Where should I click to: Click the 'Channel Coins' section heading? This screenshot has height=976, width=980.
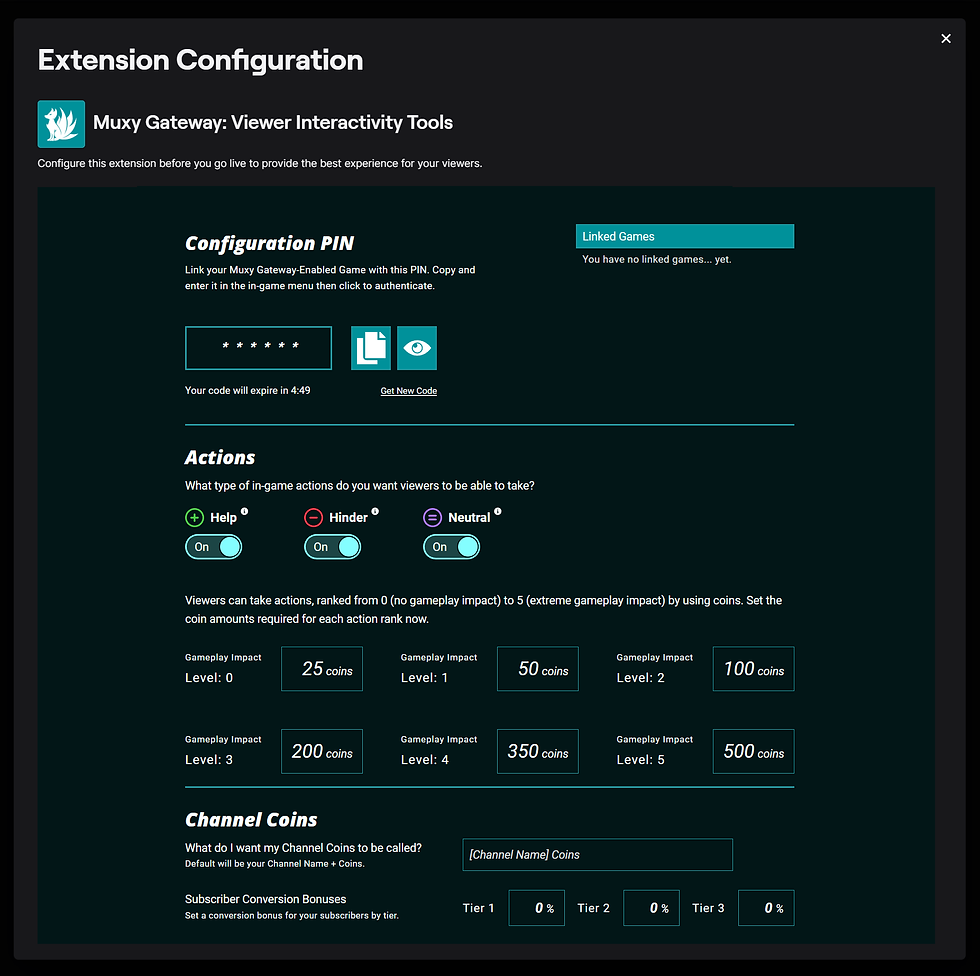(251, 820)
